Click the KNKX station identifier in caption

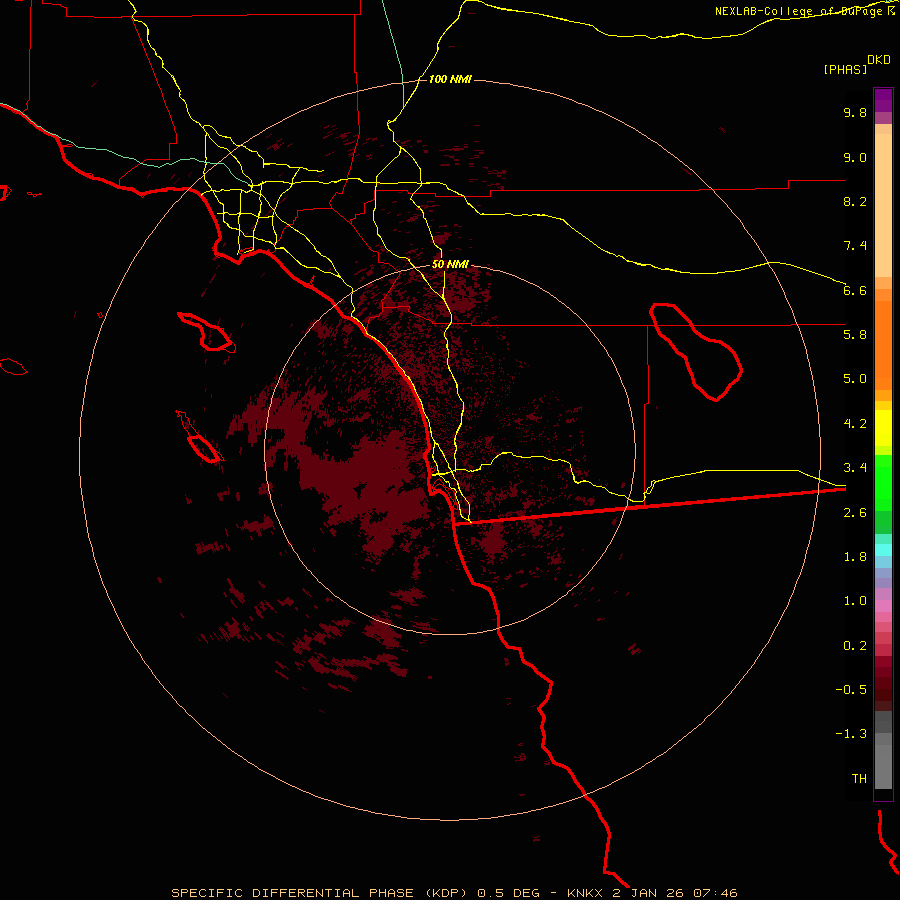[x=585, y=893]
